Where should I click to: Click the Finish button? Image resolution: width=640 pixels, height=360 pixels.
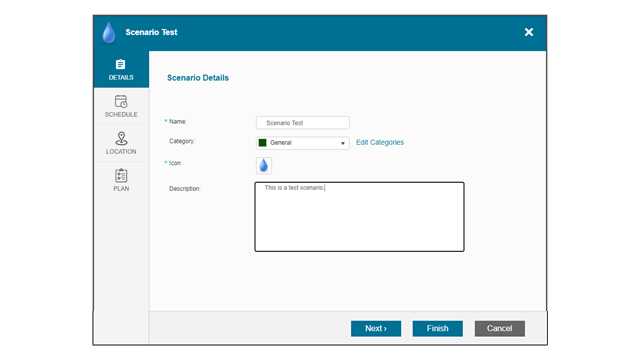click(438, 329)
